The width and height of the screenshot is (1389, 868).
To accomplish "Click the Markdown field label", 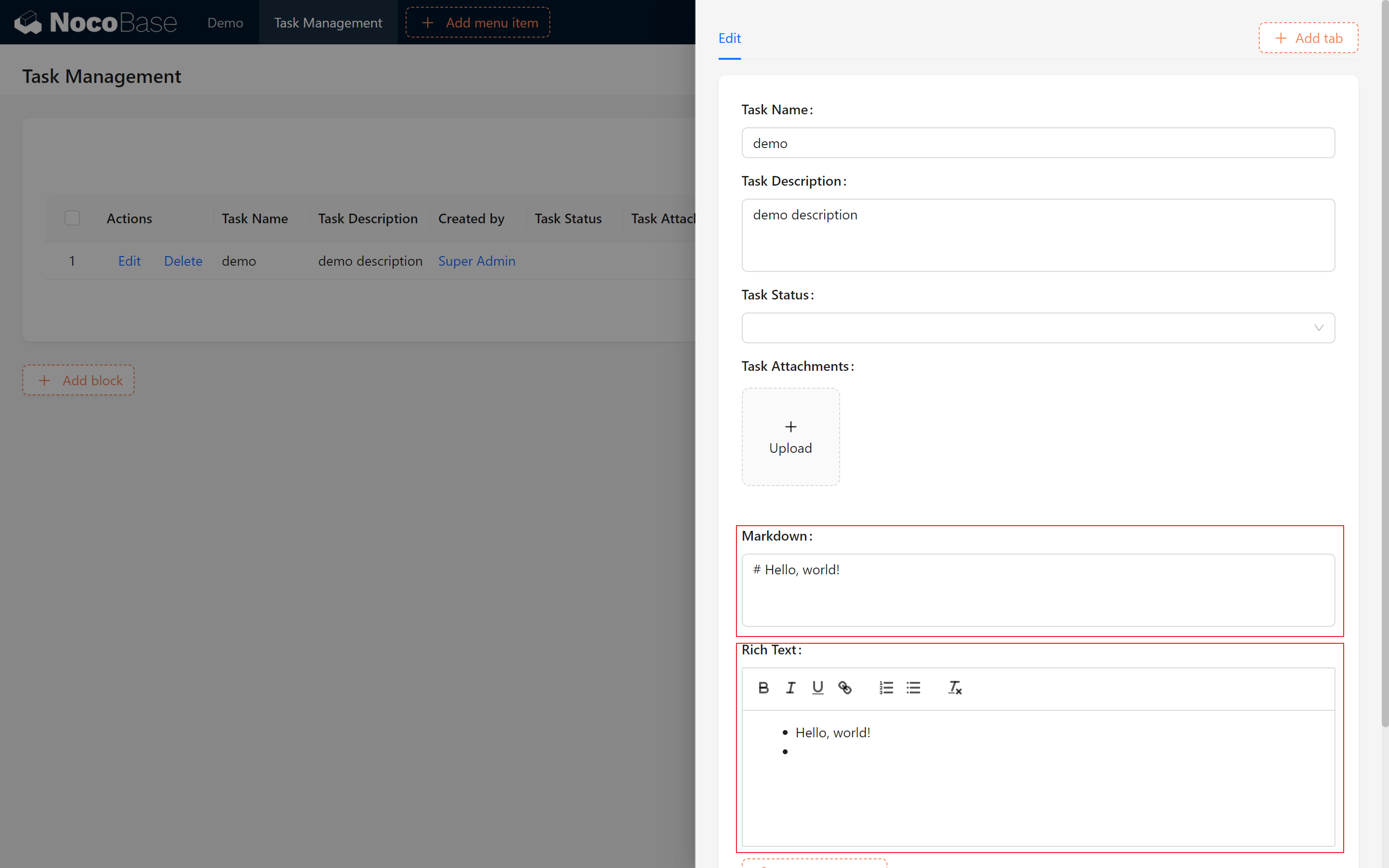I will click(776, 536).
